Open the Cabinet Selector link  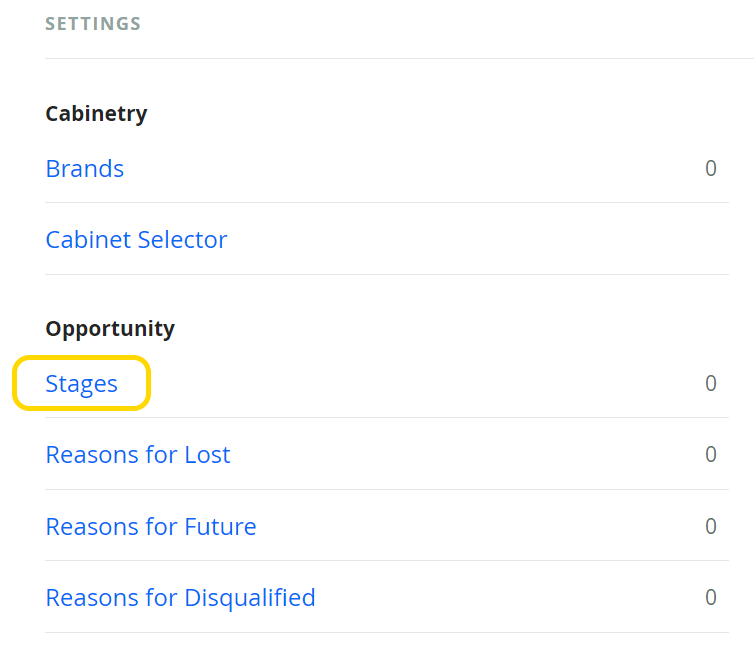[x=136, y=240]
